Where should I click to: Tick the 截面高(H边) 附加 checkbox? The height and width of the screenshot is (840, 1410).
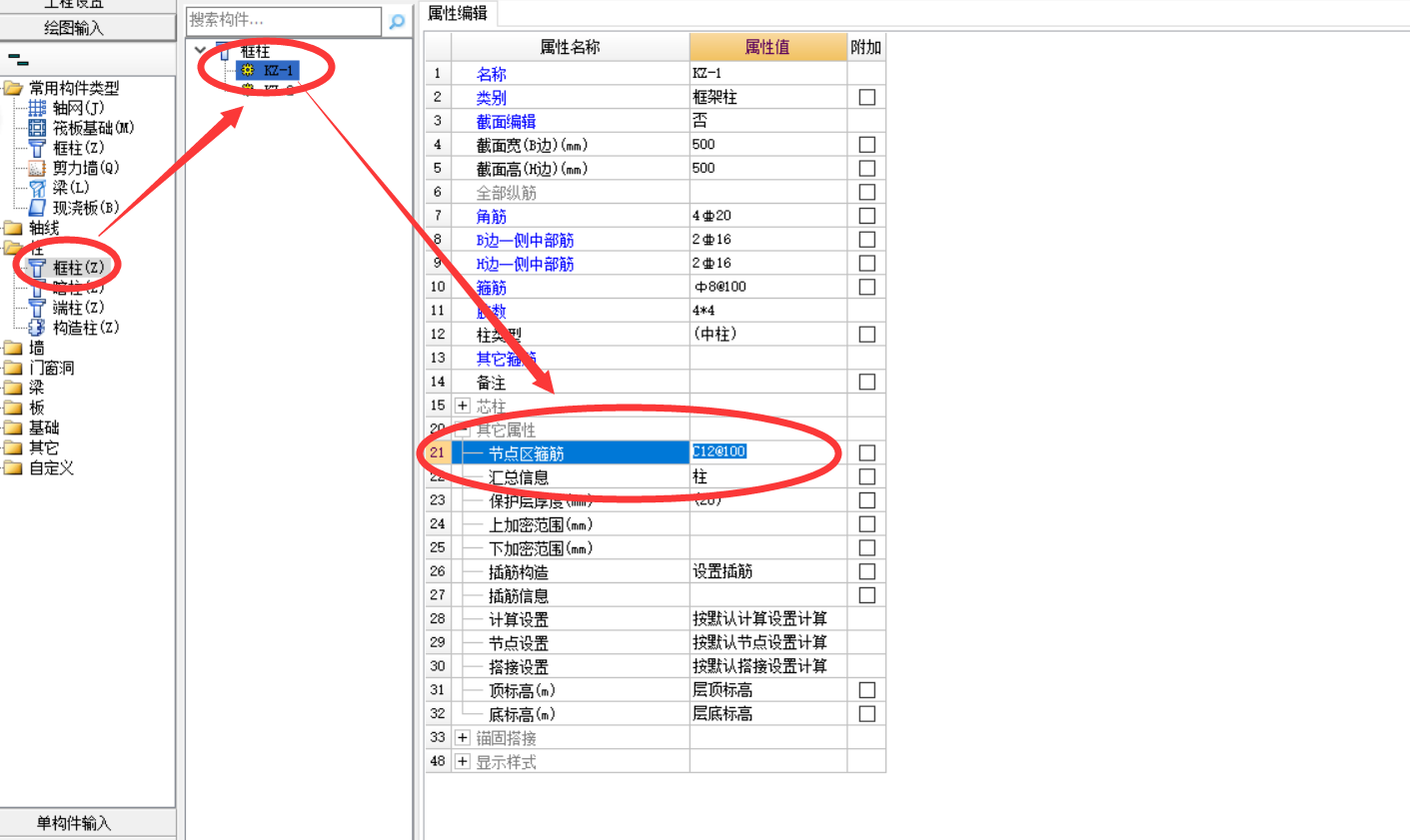866,169
